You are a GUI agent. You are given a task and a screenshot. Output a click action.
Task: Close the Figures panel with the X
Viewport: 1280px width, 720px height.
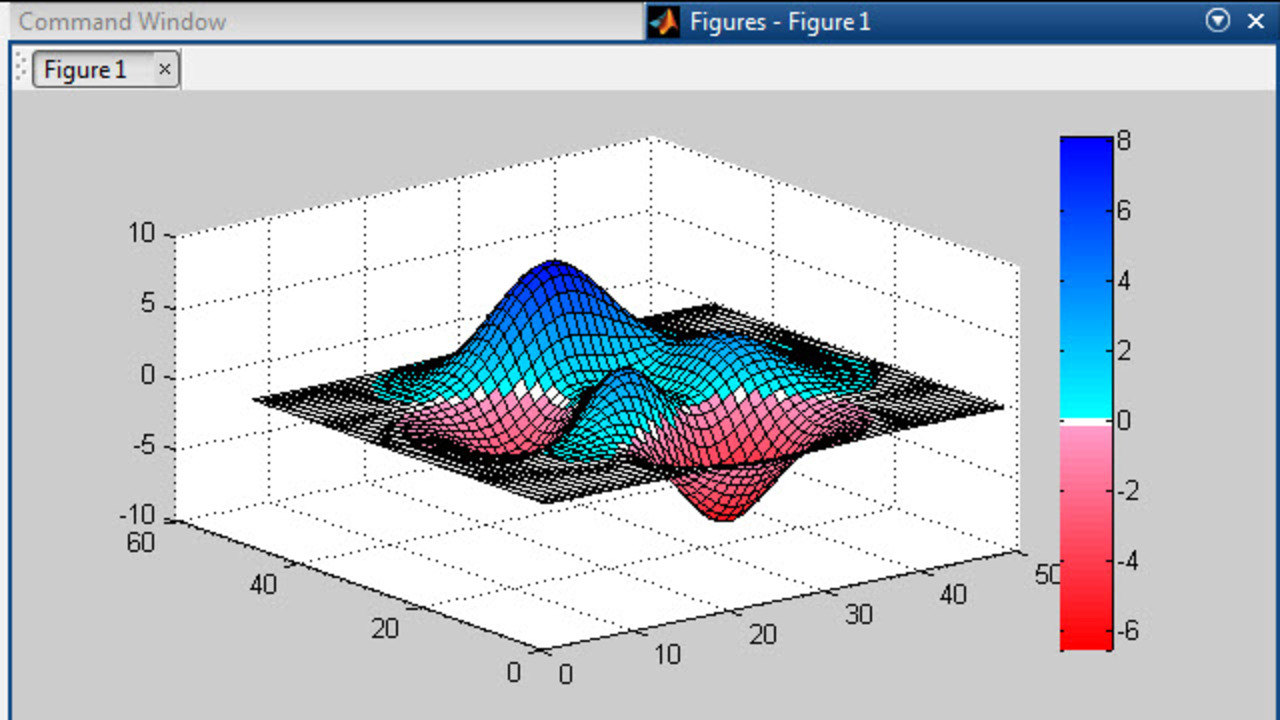1256,20
